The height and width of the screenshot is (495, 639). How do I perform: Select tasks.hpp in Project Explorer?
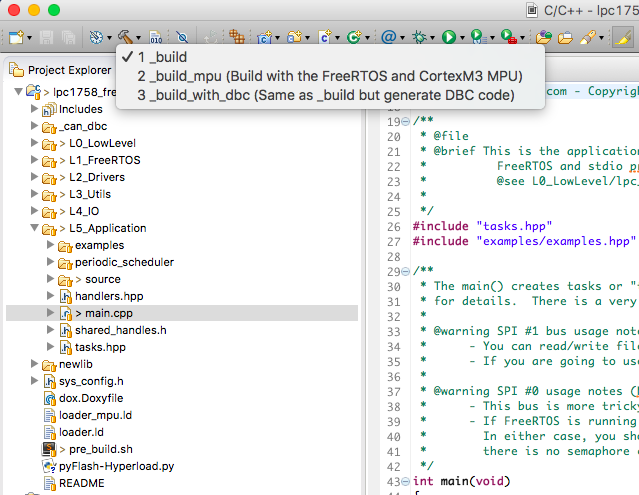pos(100,347)
